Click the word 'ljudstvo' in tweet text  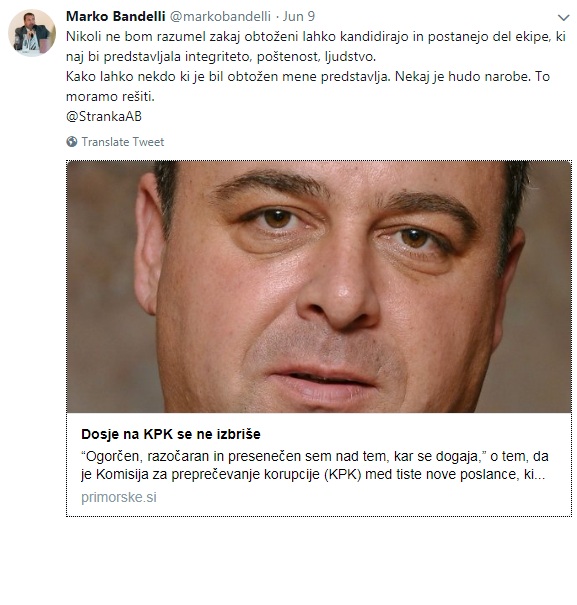click(x=350, y=57)
